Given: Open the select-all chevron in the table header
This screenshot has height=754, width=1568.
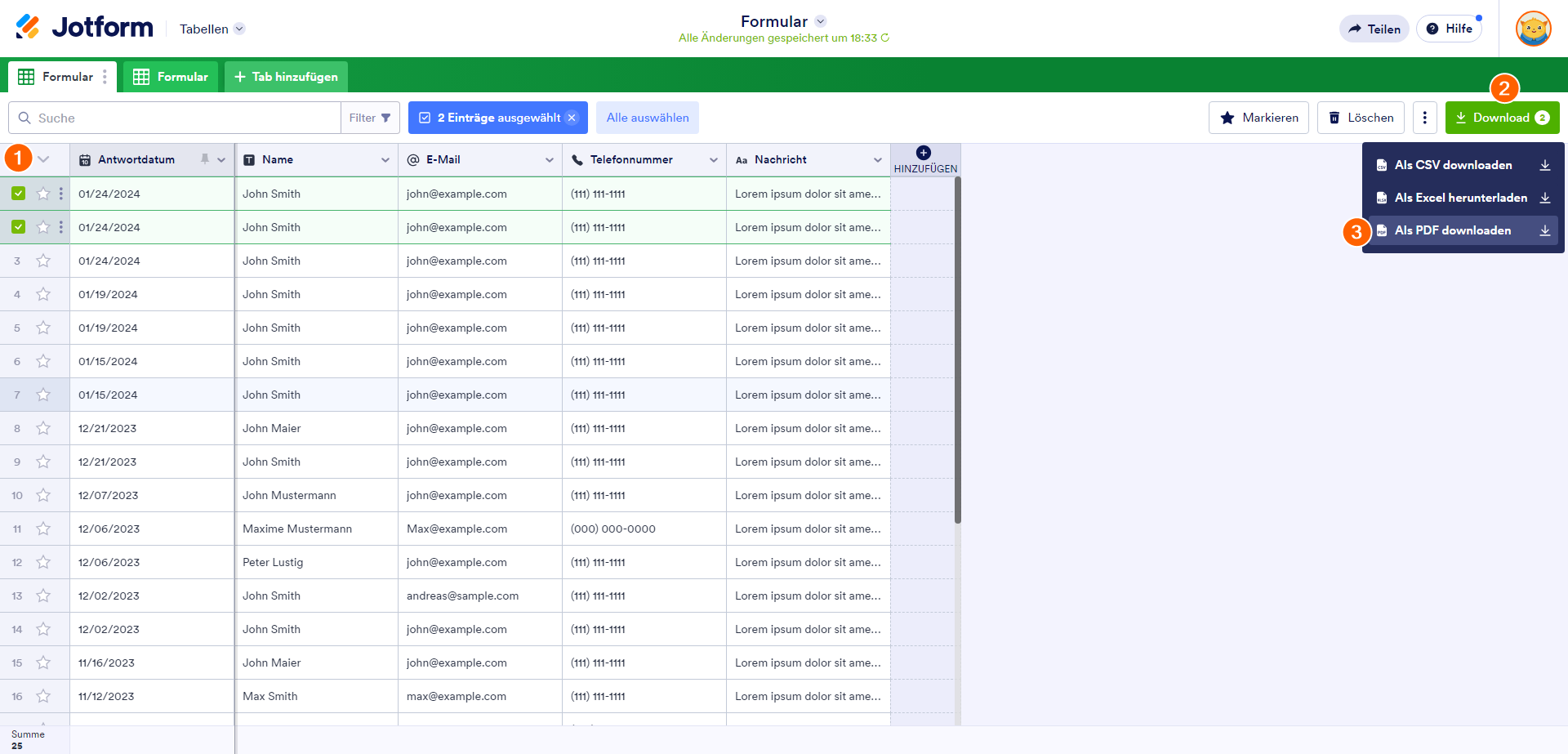Looking at the screenshot, I should (x=43, y=159).
